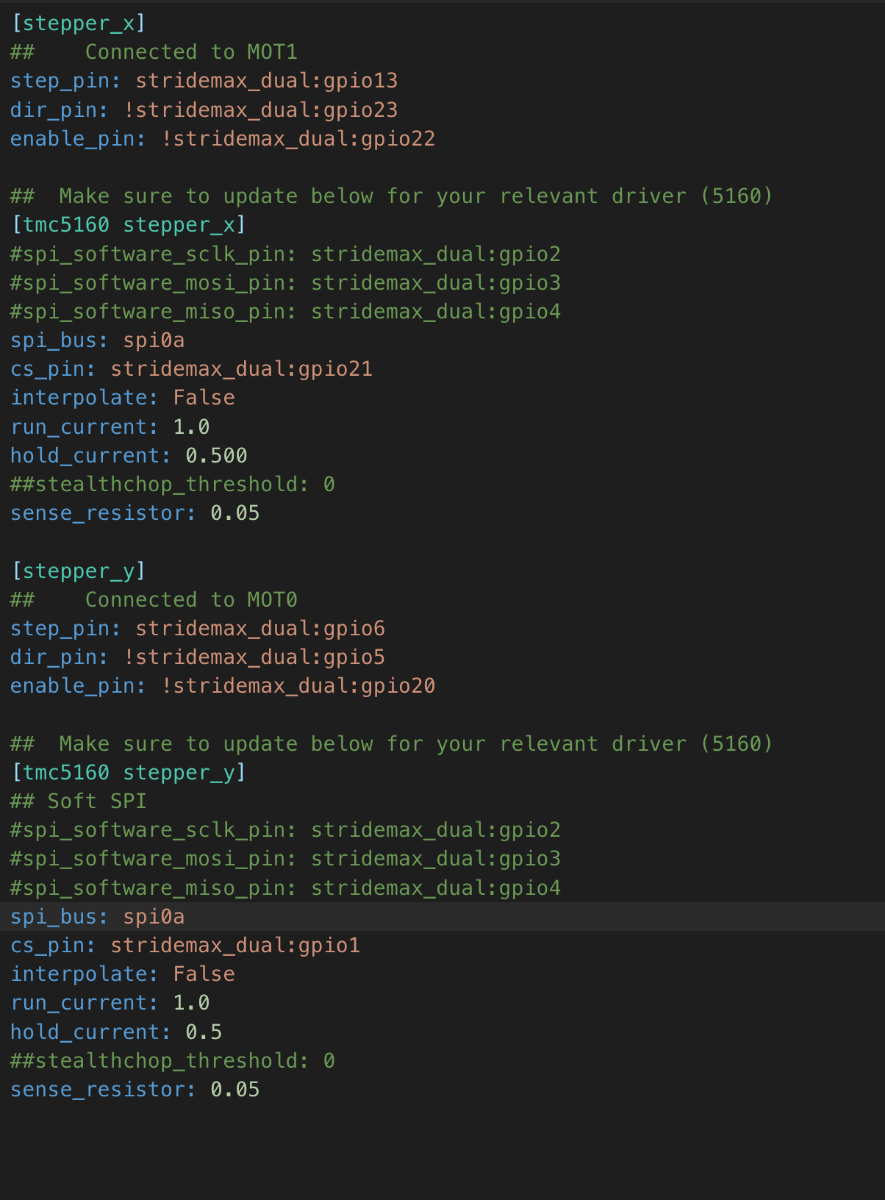This screenshot has width=885, height=1200.
Task: Click the enable_pin gpio20 line
Action: [223, 687]
